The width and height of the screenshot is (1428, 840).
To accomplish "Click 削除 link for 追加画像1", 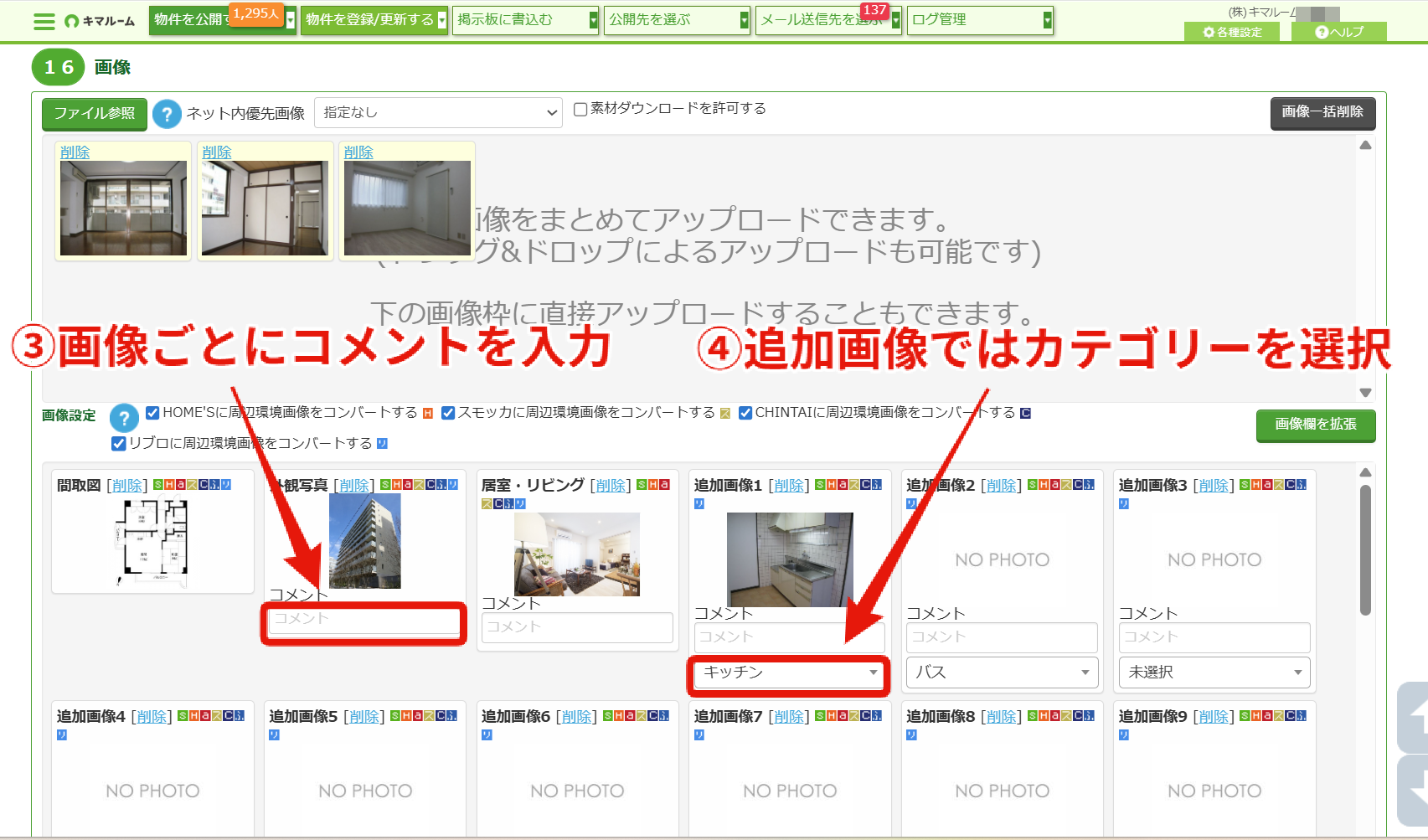I will pos(789,486).
